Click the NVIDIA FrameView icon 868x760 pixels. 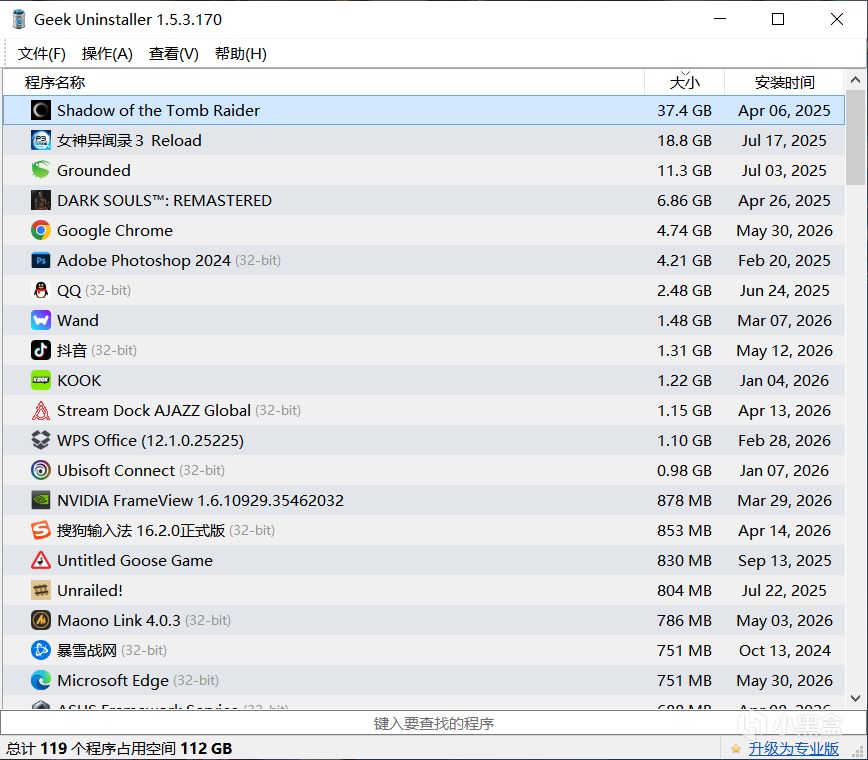click(40, 500)
